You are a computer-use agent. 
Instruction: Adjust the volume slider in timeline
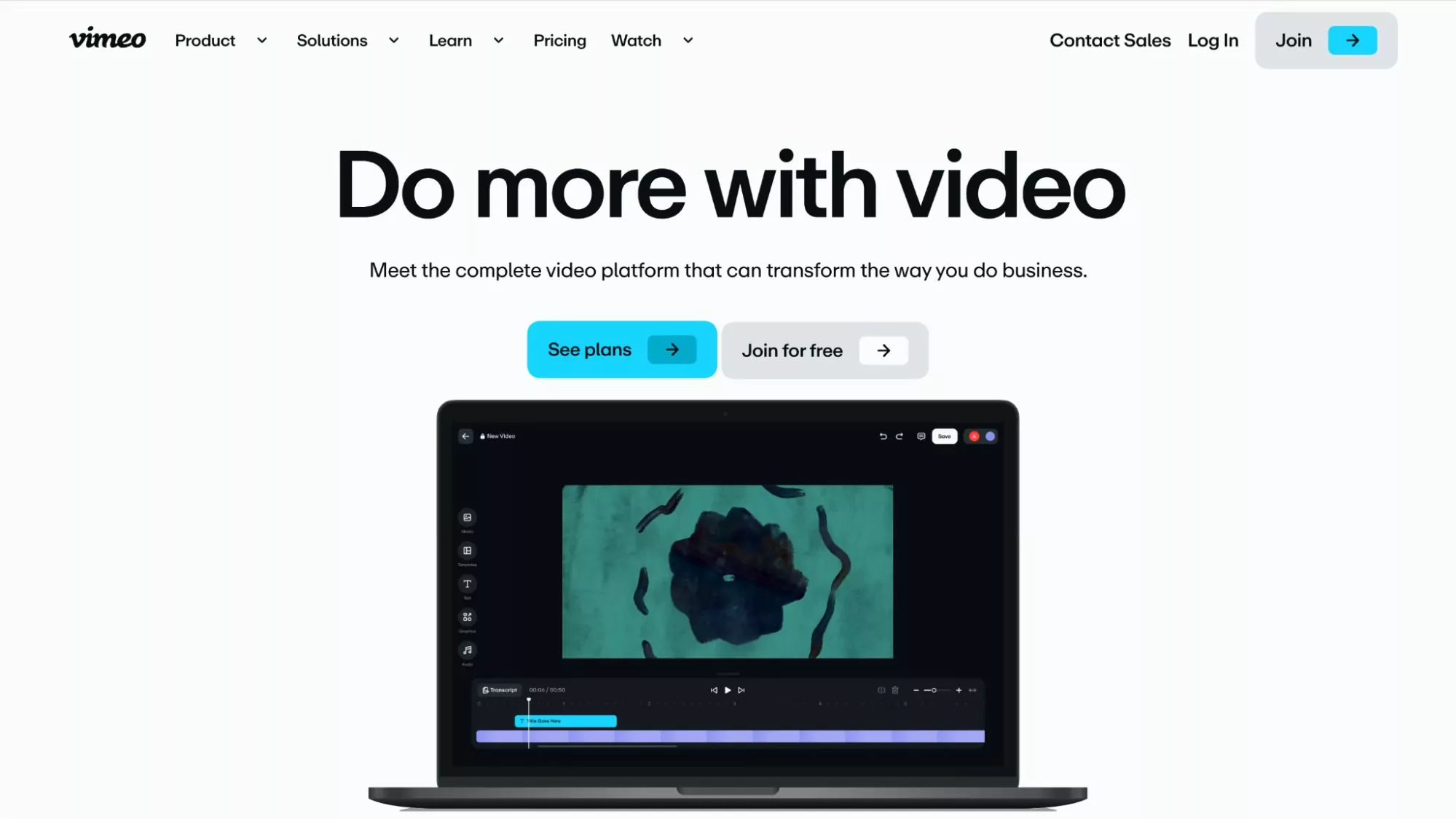(934, 690)
